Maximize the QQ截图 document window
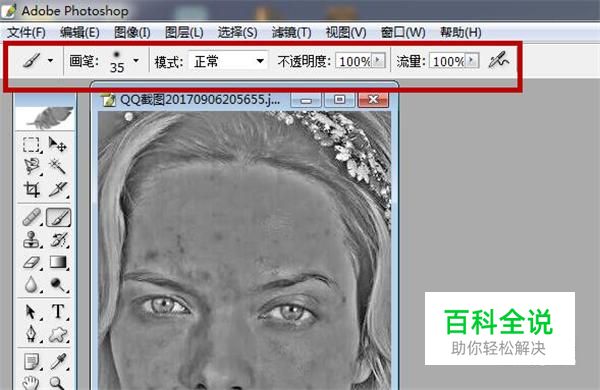The height and width of the screenshot is (390, 600). point(339,100)
